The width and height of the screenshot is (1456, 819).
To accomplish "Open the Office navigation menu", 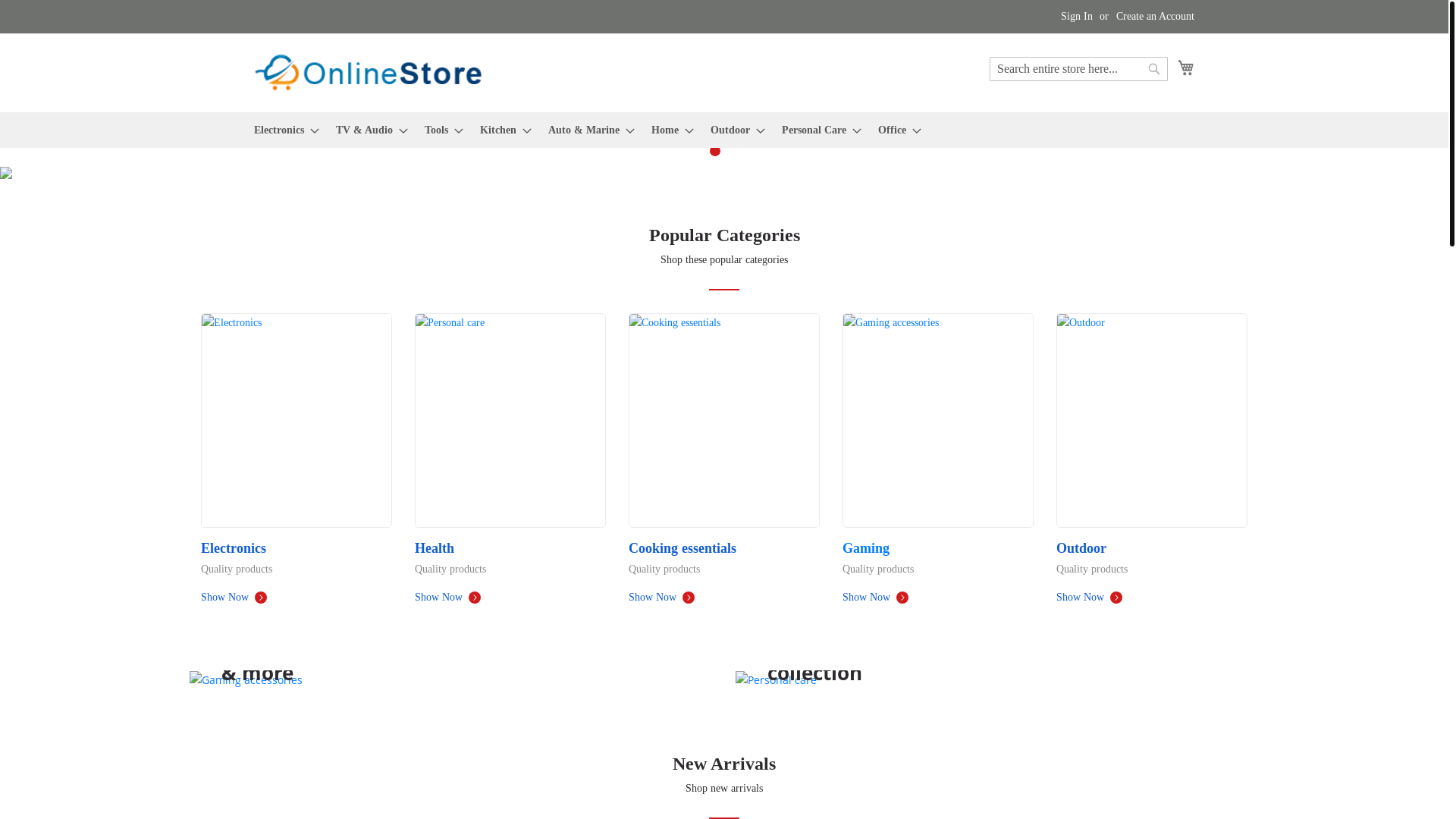I will coord(892,130).
